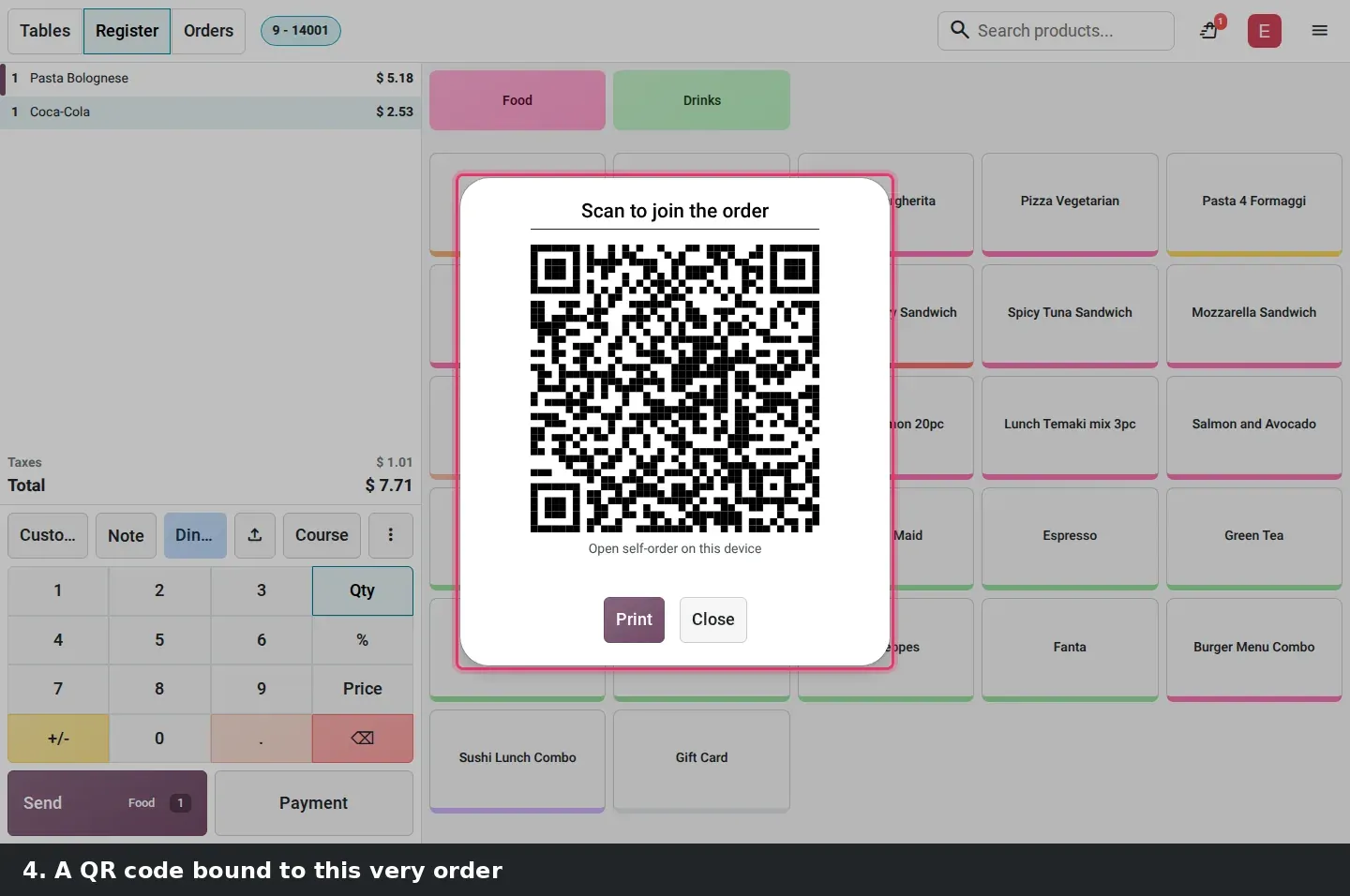The image size is (1350, 896).
Task: Click numpad key 5
Action: point(159,640)
